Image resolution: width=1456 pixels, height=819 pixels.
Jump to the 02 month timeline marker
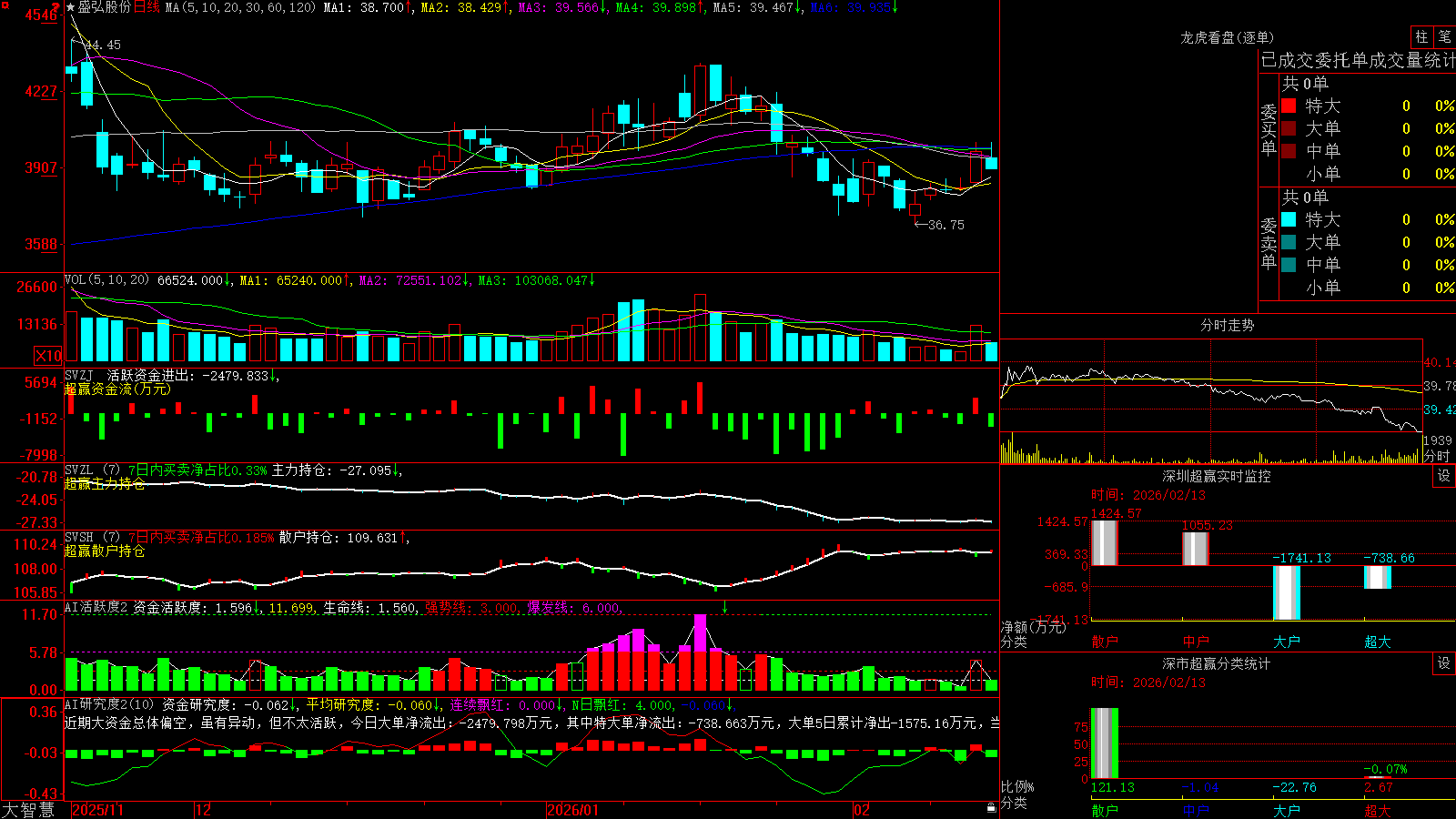pos(862,810)
